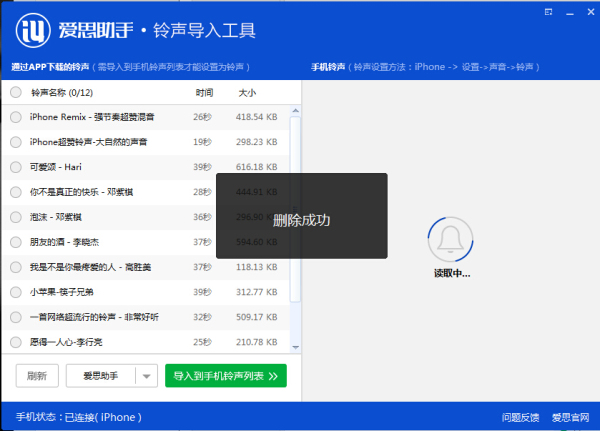Toggle the select-all ringtones checkbox
This screenshot has height=431, width=600.
pos(16,92)
